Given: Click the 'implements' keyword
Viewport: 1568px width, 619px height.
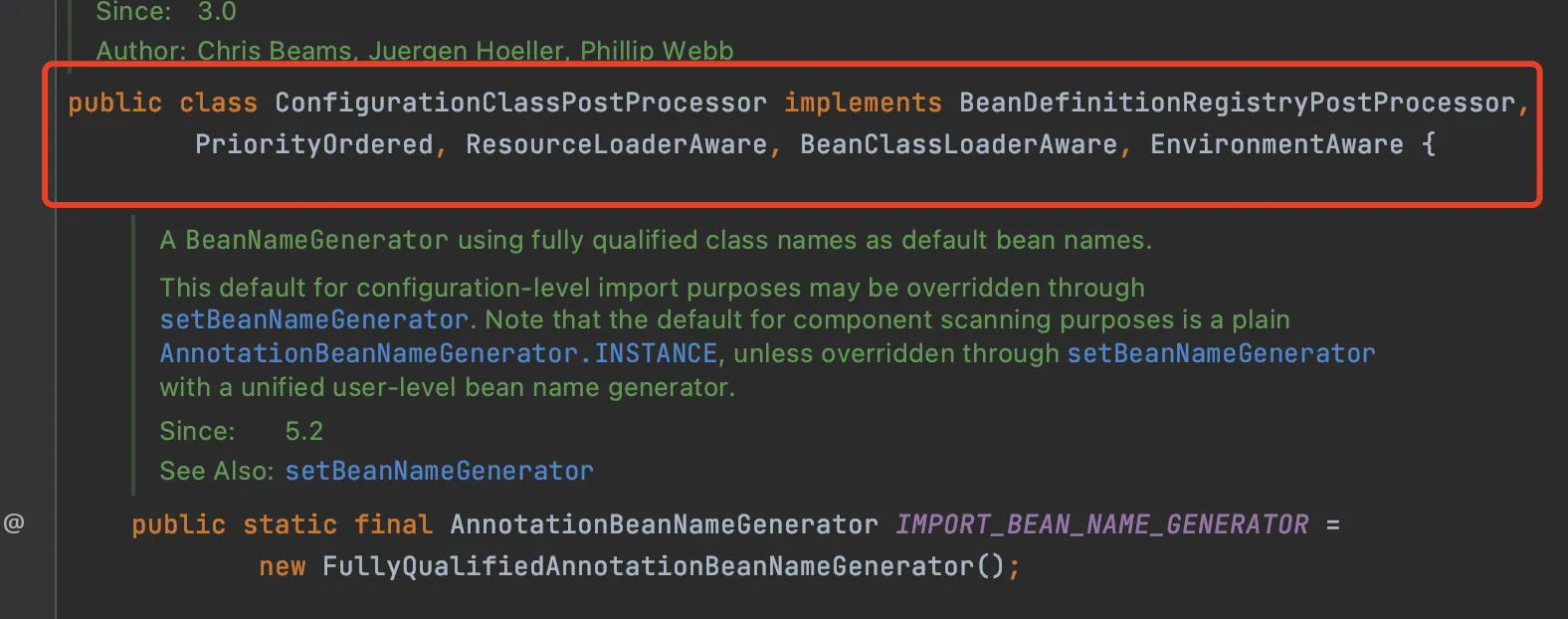Looking at the screenshot, I should click(863, 103).
